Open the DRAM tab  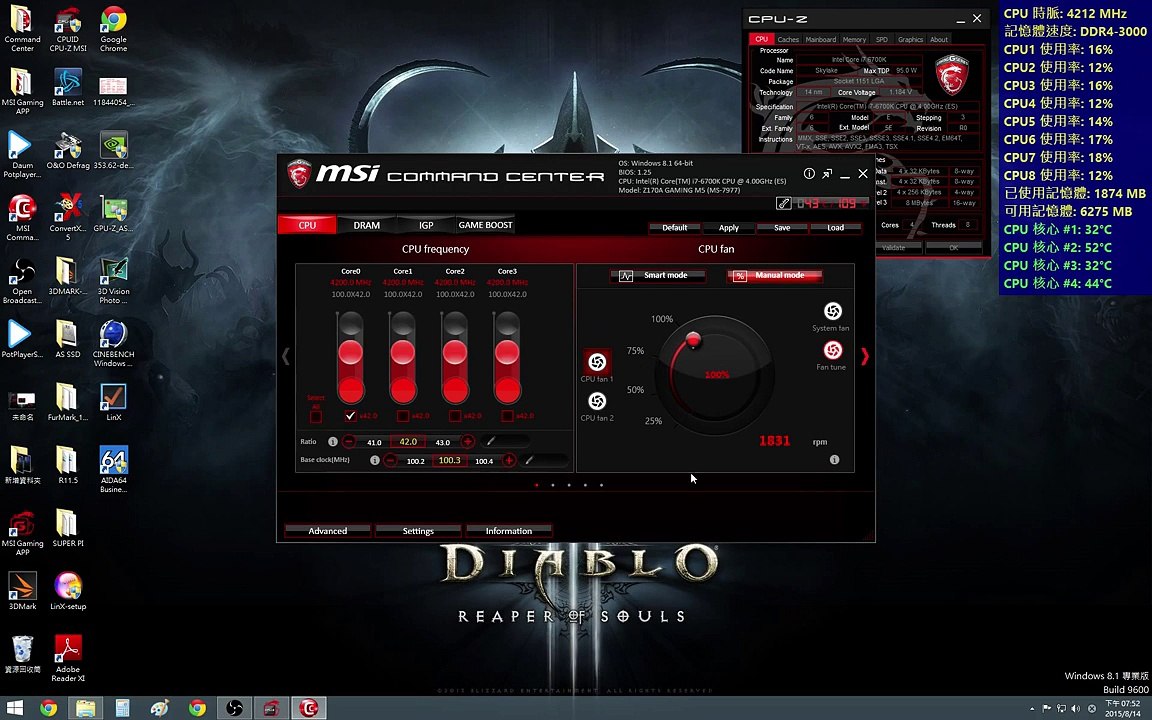[x=367, y=225]
